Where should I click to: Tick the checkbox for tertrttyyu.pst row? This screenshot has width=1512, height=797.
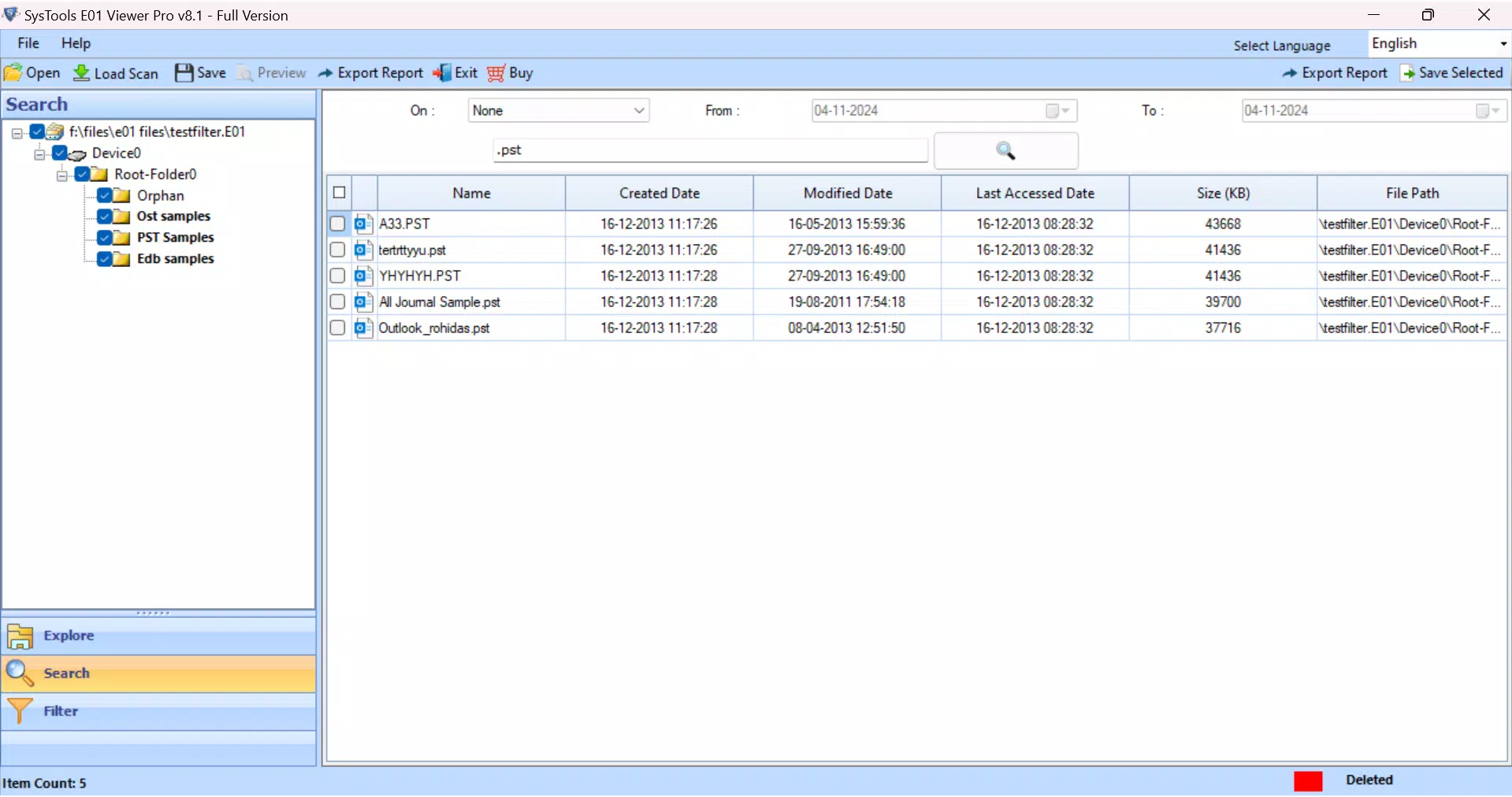coord(338,250)
